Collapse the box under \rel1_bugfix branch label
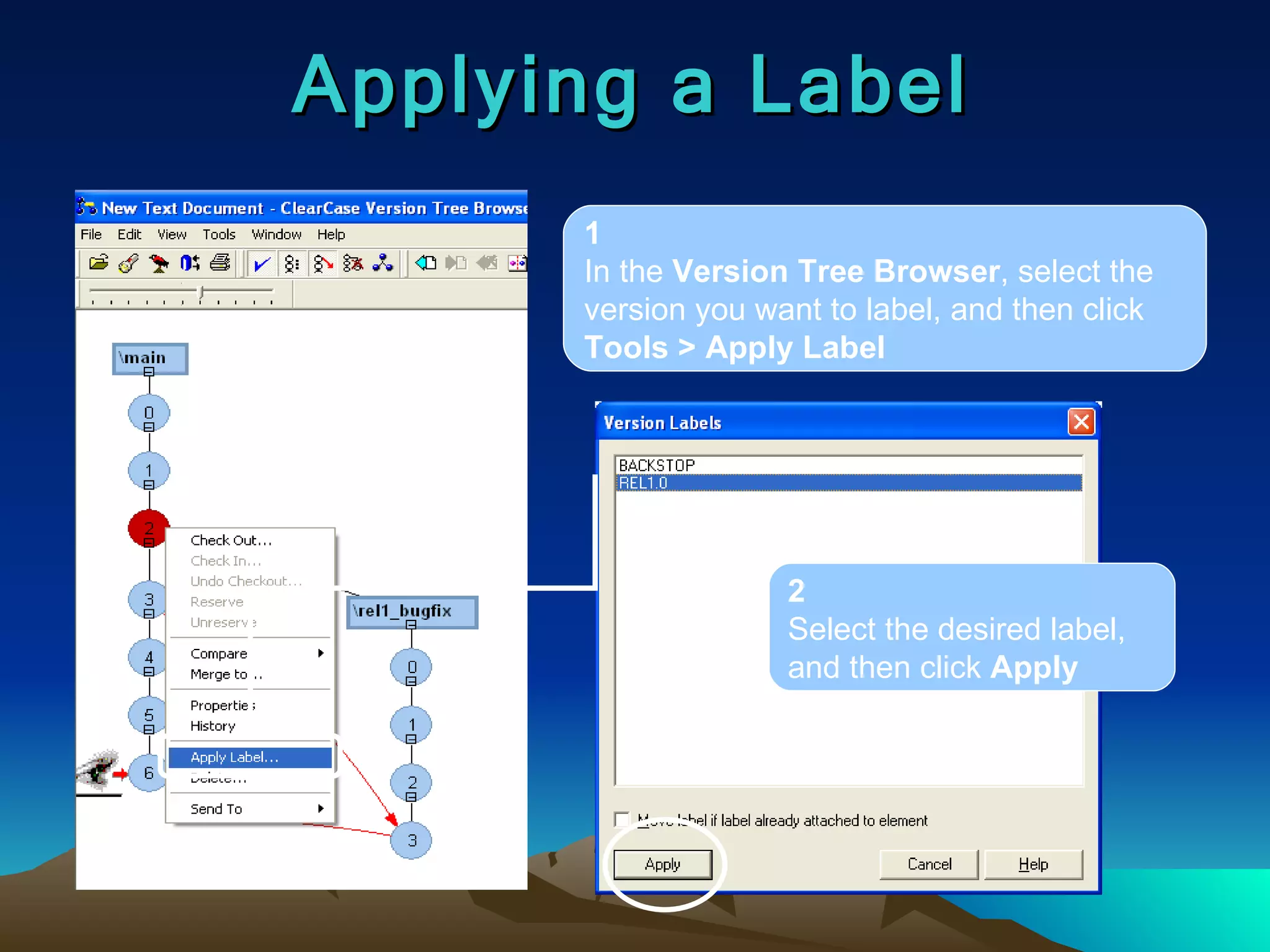Image resolution: width=1270 pixels, height=952 pixels. (411, 625)
